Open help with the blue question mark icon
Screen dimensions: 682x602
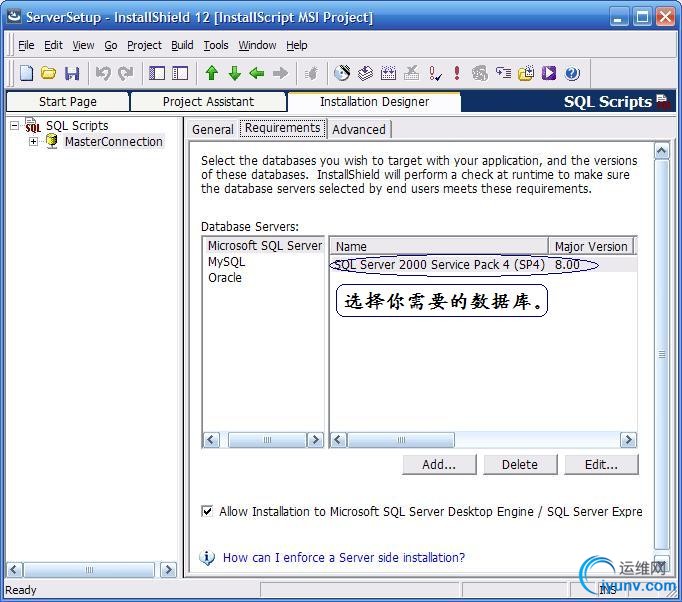(x=572, y=73)
